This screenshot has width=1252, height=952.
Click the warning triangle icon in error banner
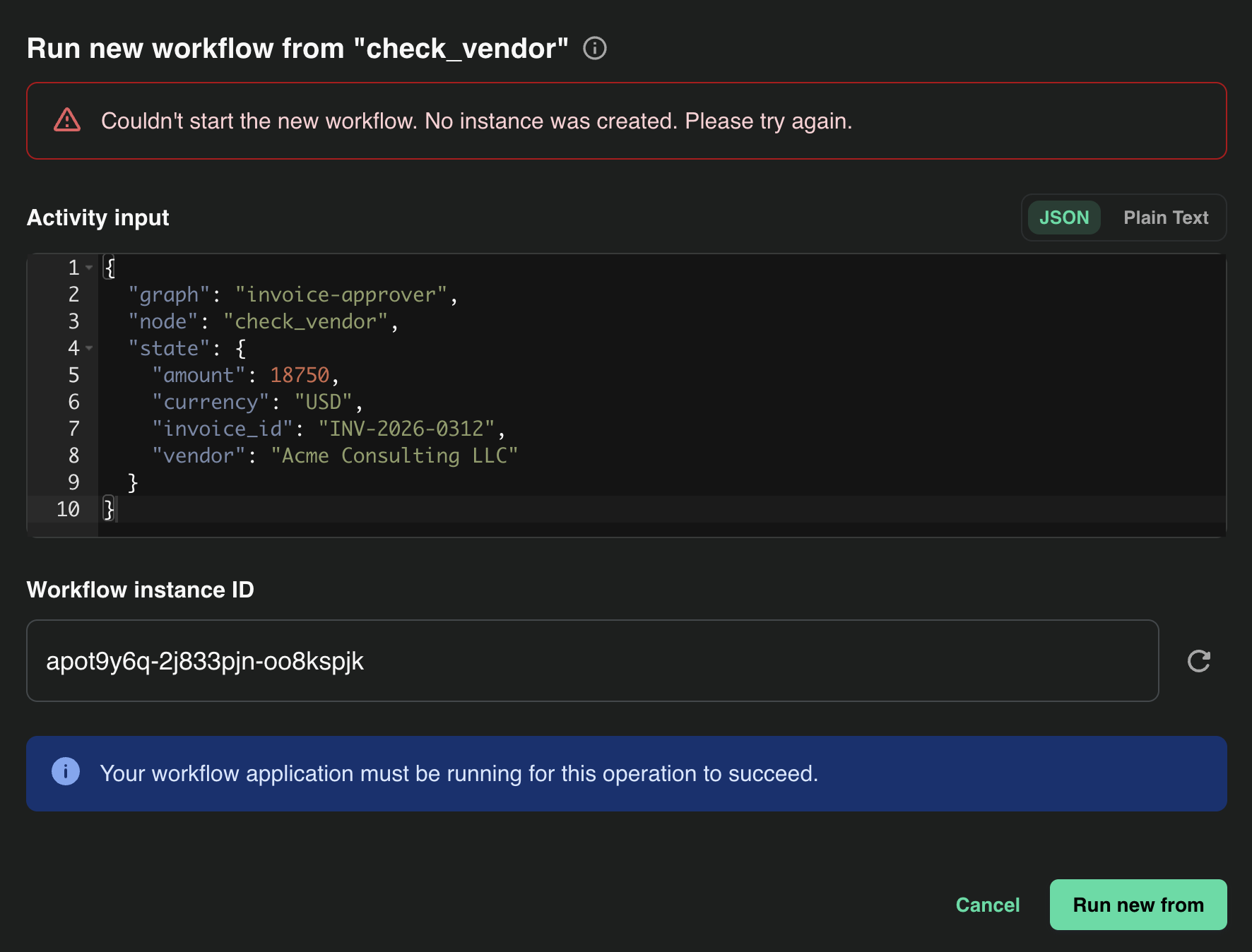click(x=67, y=120)
